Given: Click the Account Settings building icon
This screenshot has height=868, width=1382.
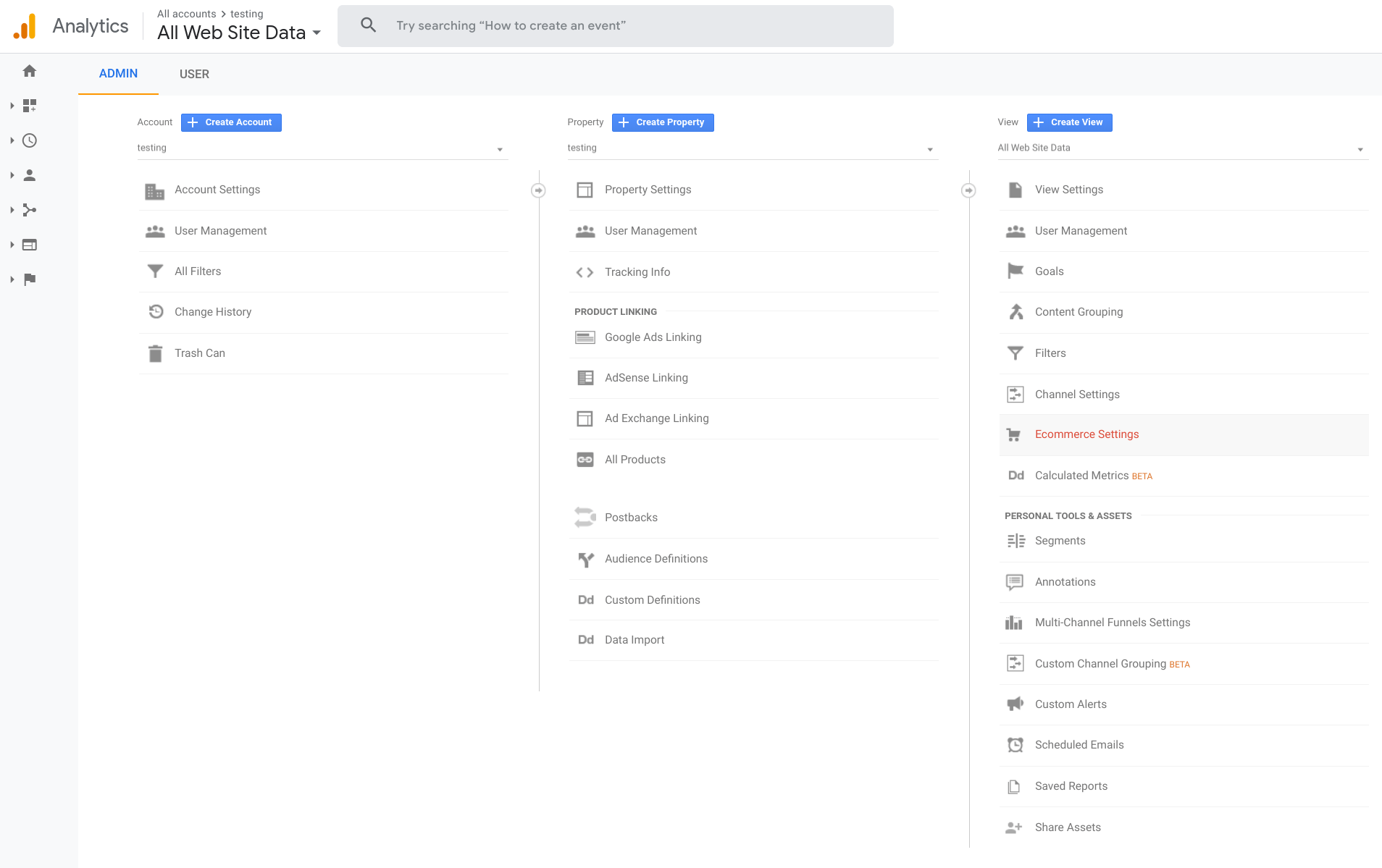Looking at the screenshot, I should pyautogui.click(x=155, y=190).
